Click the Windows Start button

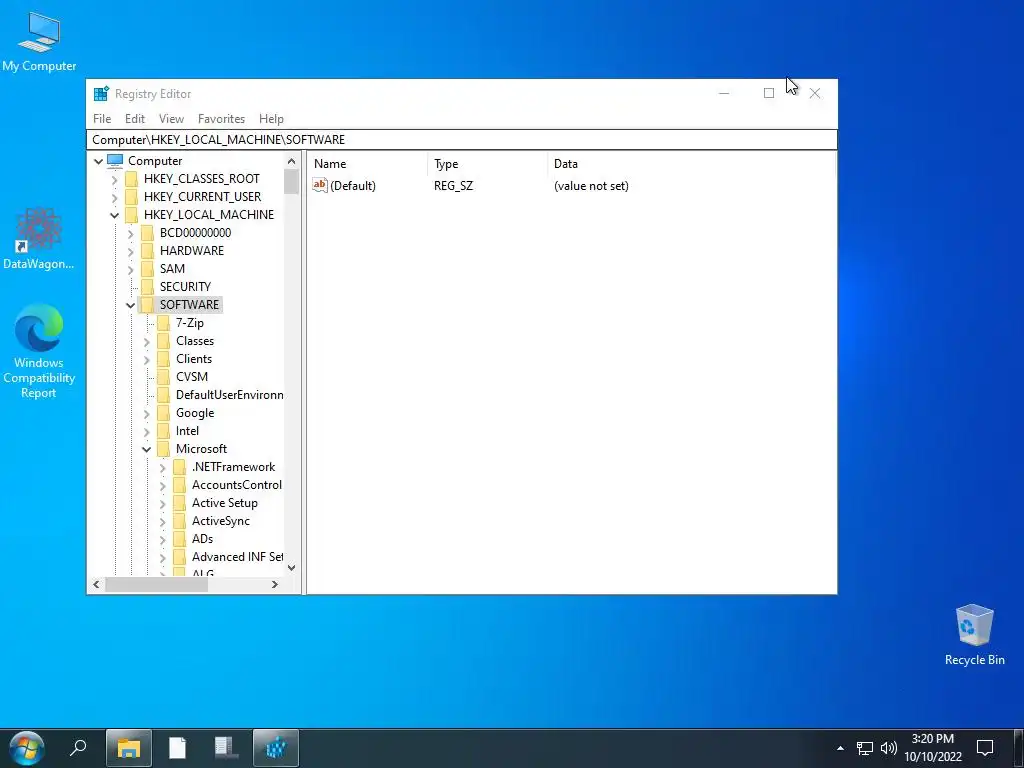(x=27, y=748)
